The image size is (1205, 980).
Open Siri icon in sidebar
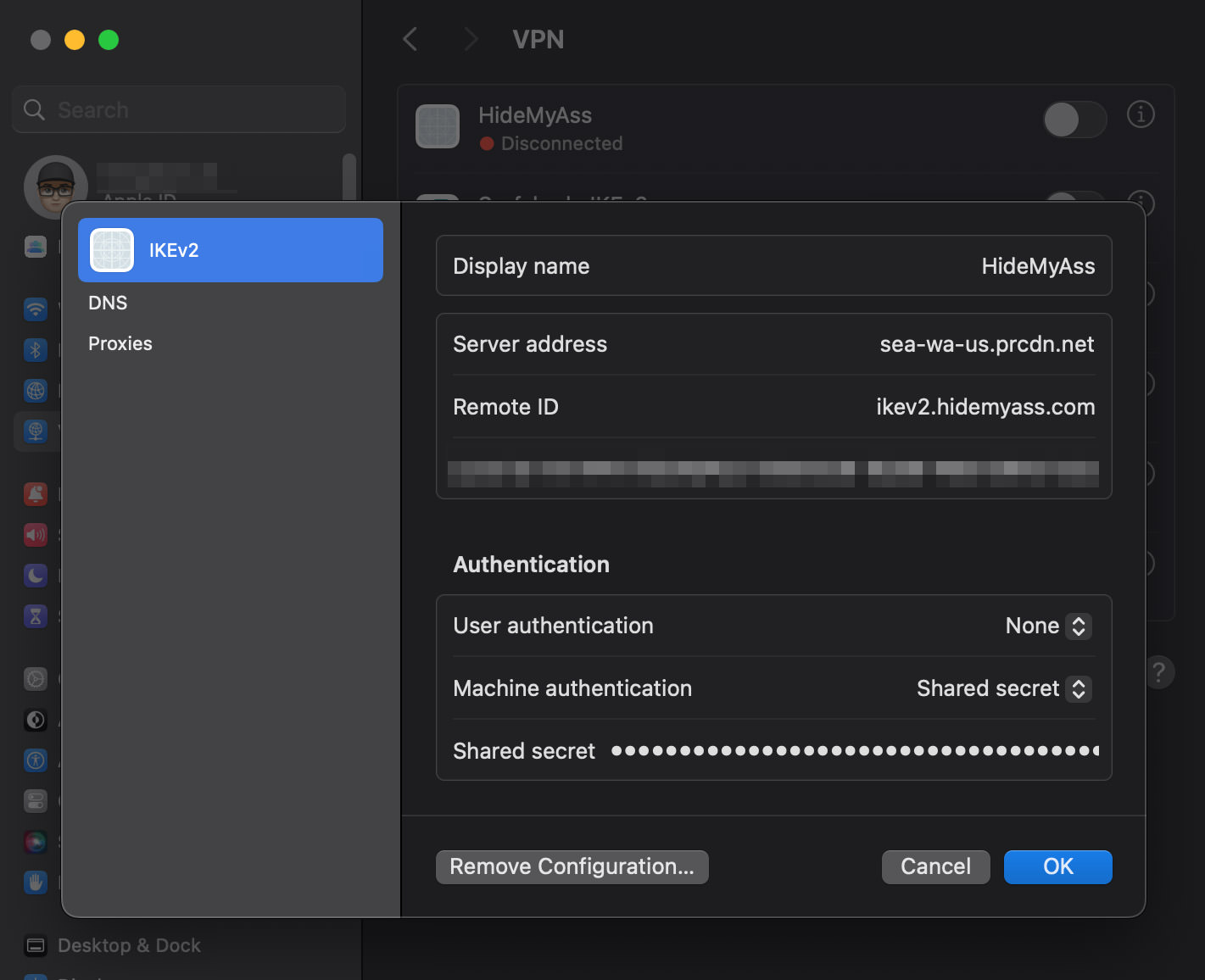coord(36,841)
